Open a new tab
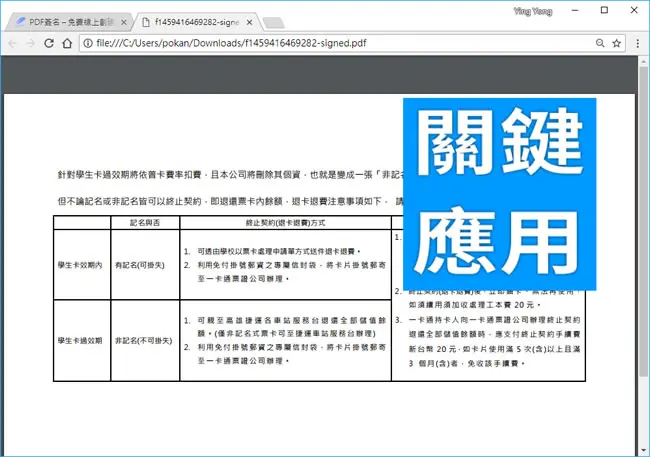The height and width of the screenshot is (457, 650). pos(274,23)
